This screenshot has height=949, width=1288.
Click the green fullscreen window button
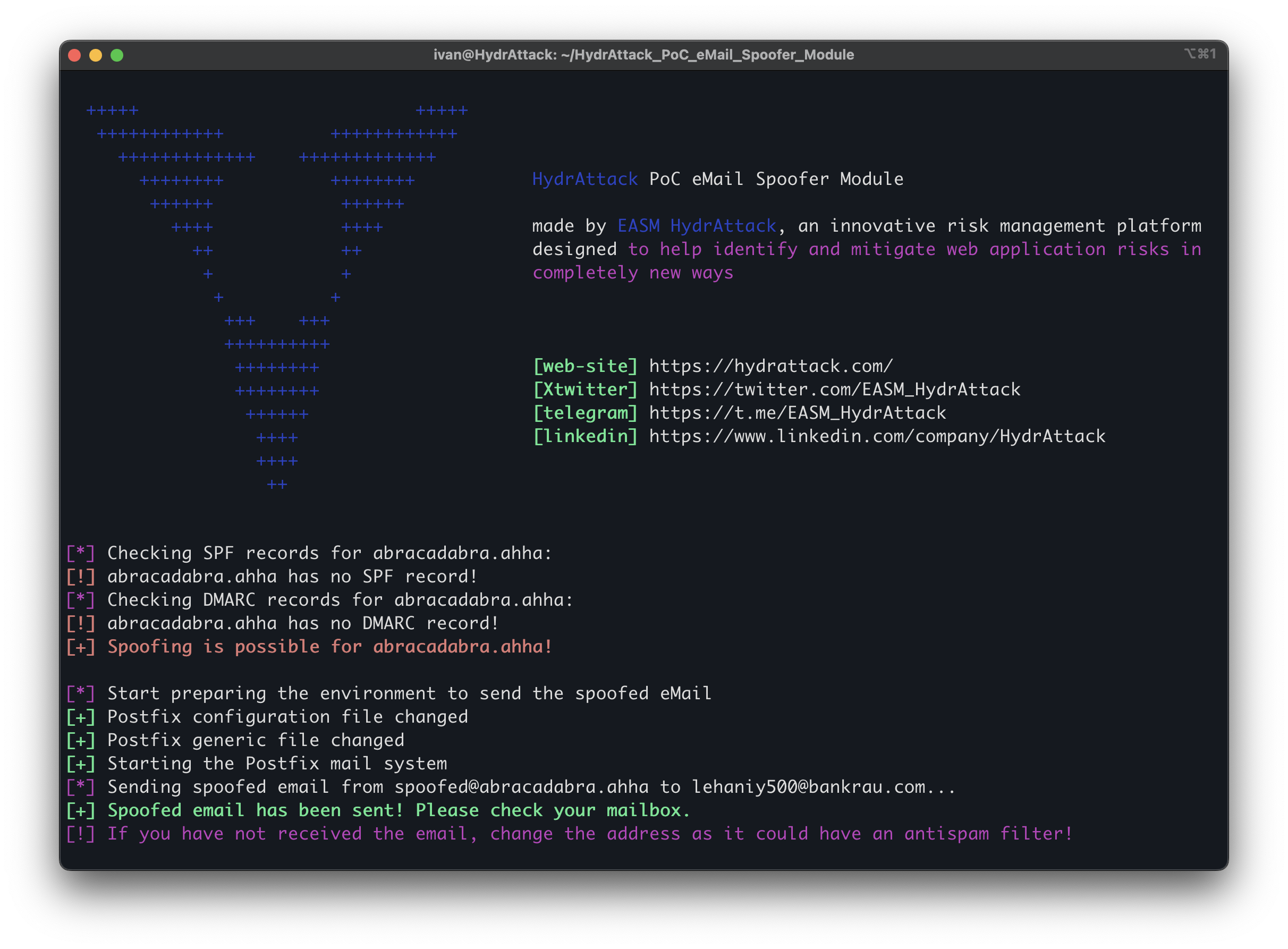point(116,55)
